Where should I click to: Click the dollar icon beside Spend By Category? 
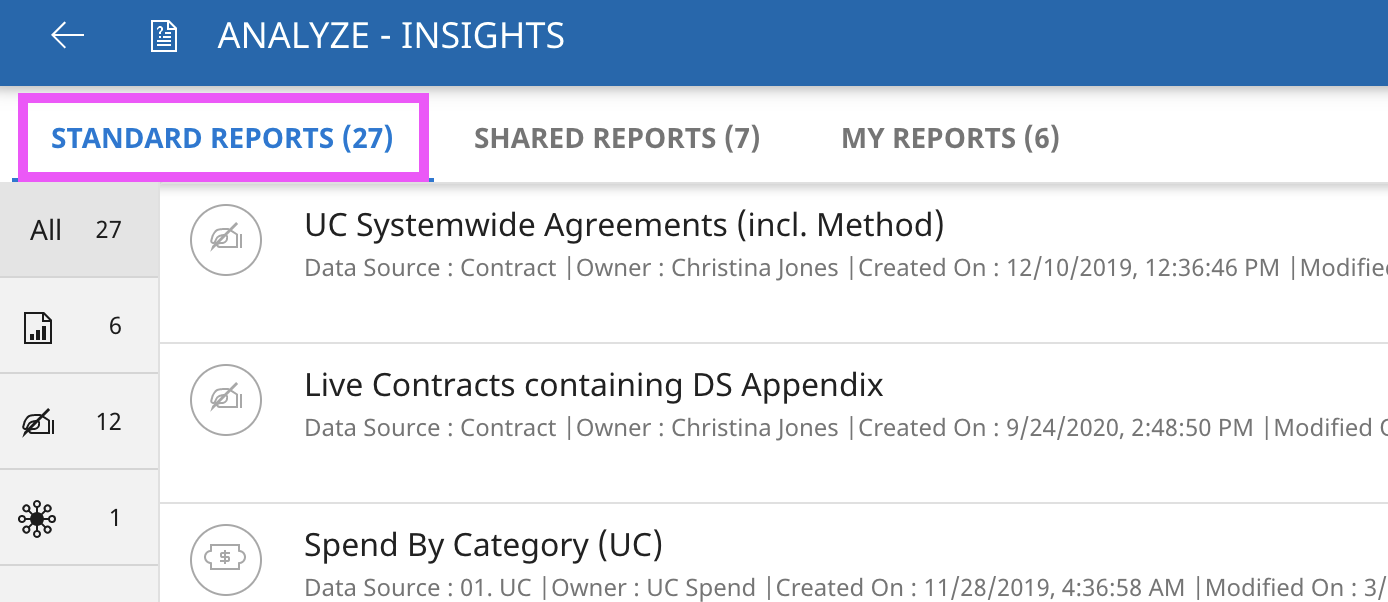tap(226, 558)
